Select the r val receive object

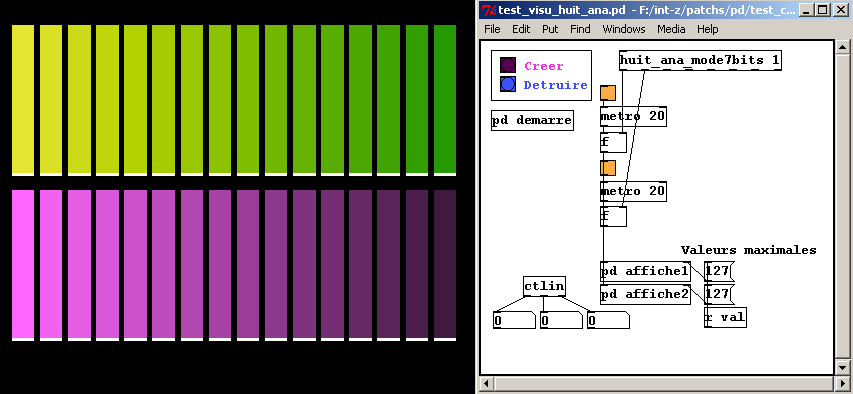(x=725, y=317)
